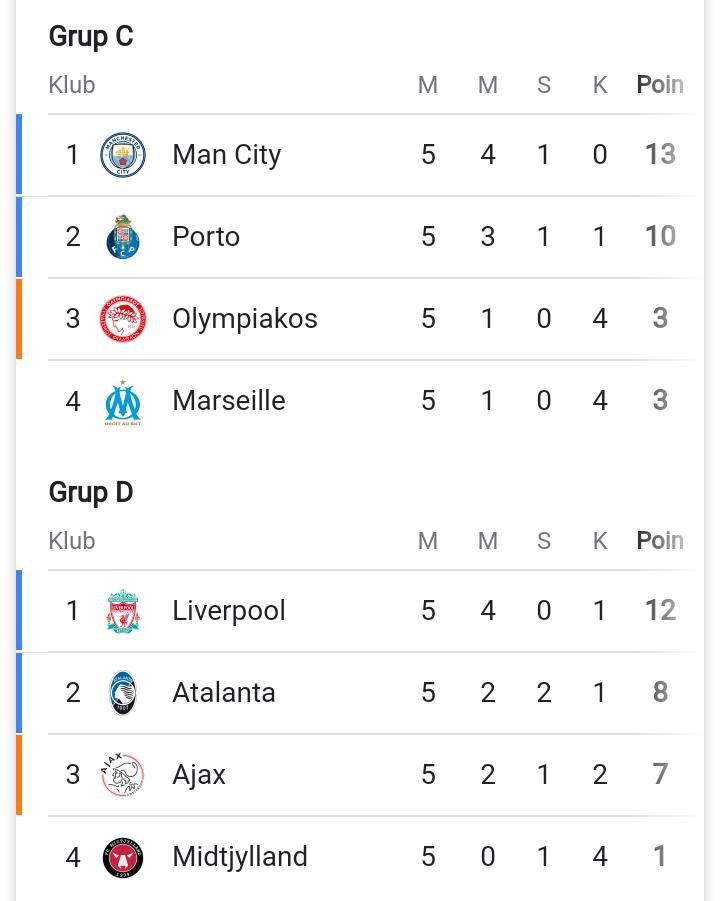
Task: Click the Manchester City club crest
Action: pos(122,155)
